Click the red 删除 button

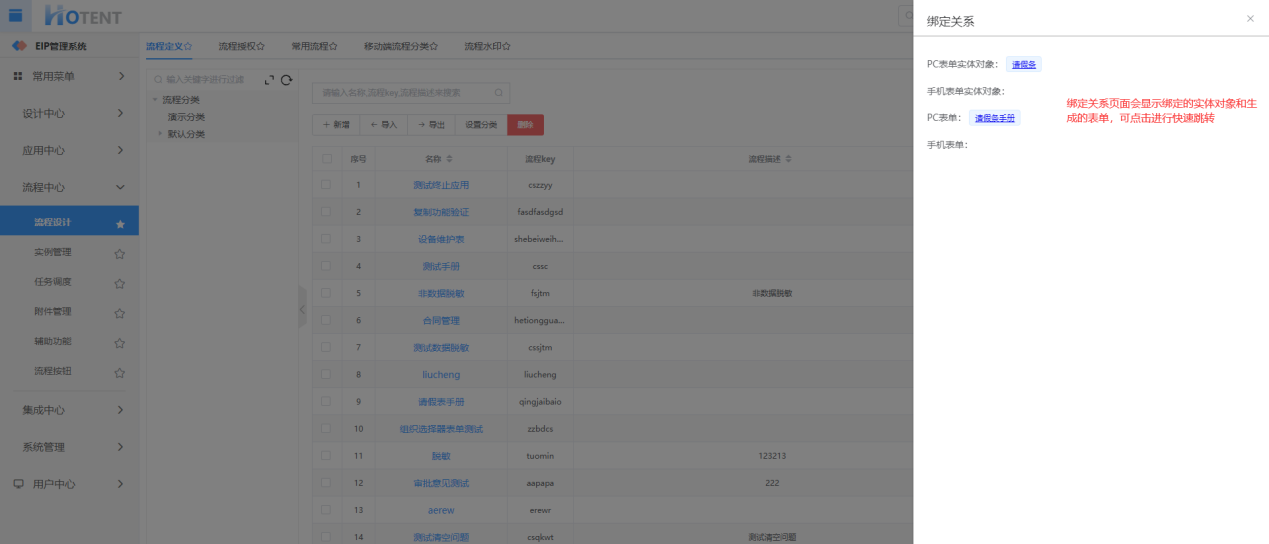click(525, 125)
